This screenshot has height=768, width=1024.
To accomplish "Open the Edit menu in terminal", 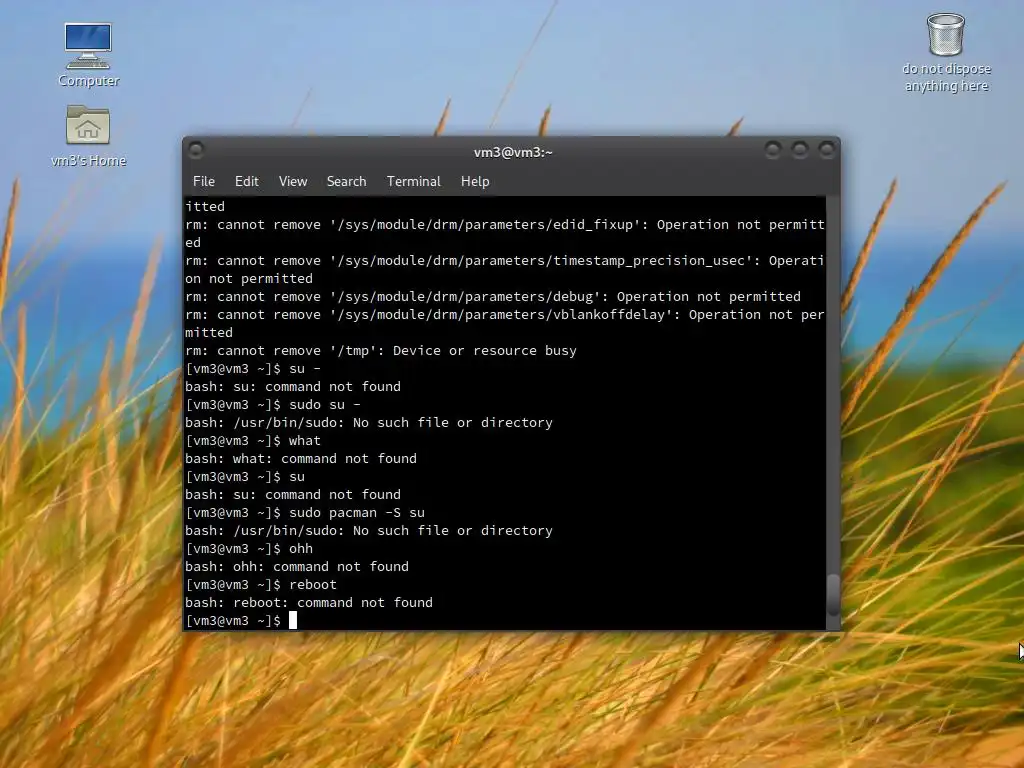I will (247, 182).
